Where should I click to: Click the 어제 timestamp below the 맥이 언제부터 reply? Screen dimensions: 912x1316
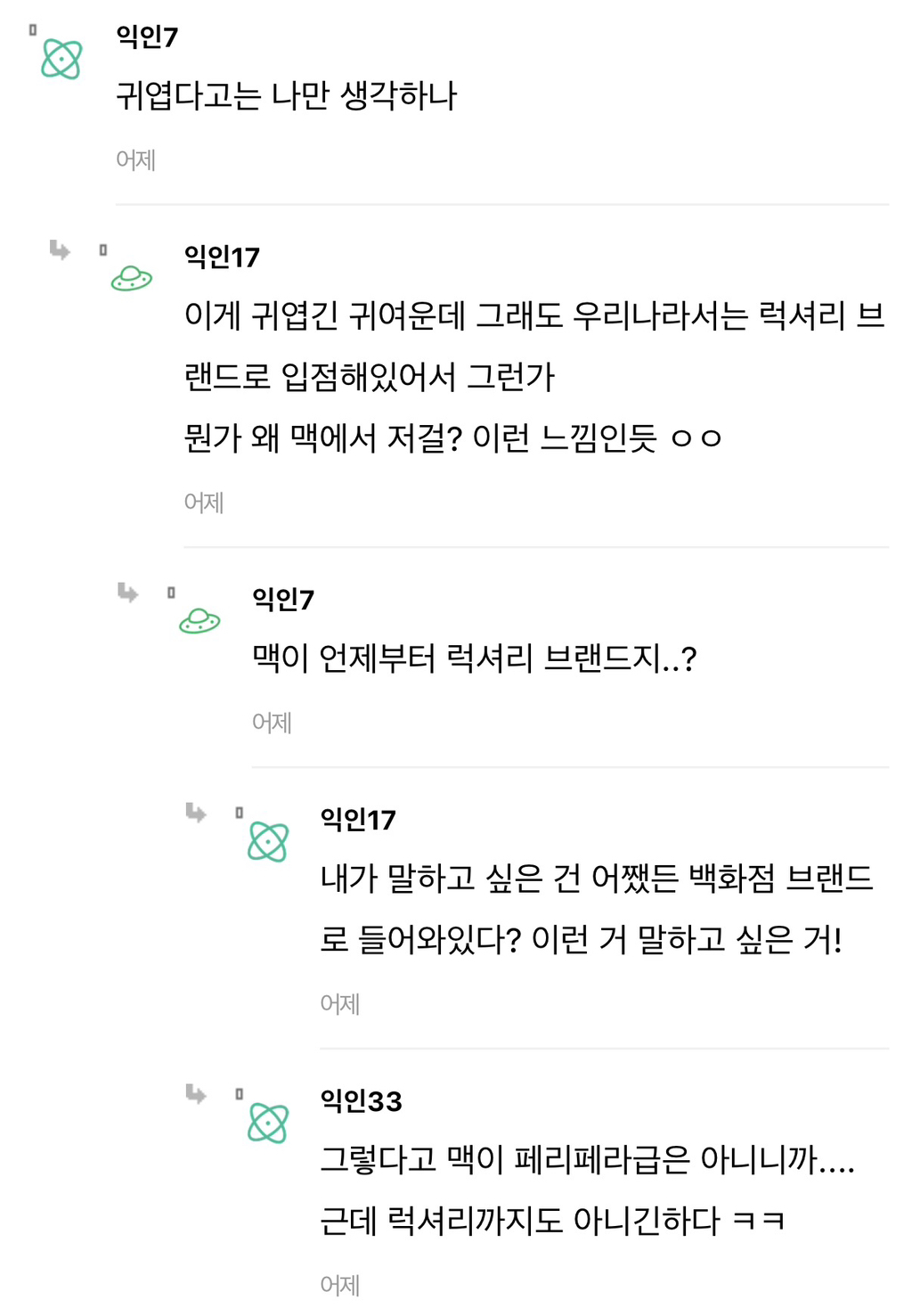pos(272,723)
